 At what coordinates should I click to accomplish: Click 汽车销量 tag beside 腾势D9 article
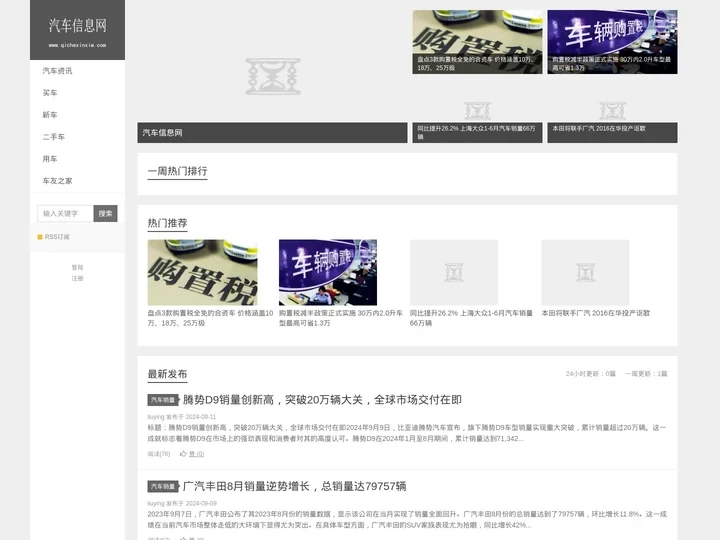[x=163, y=400]
